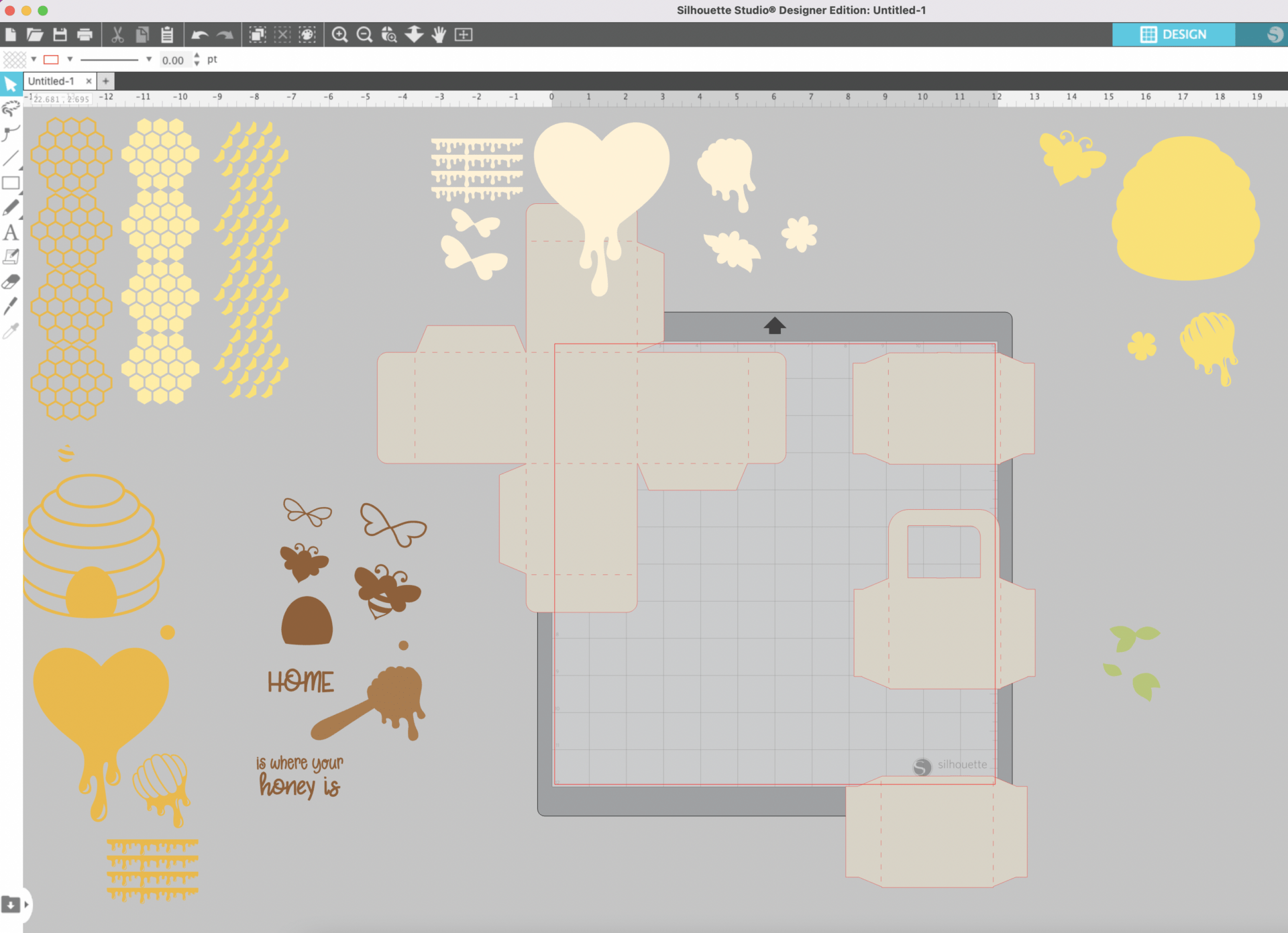
Task: Select the Knife tool
Action: click(x=10, y=307)
